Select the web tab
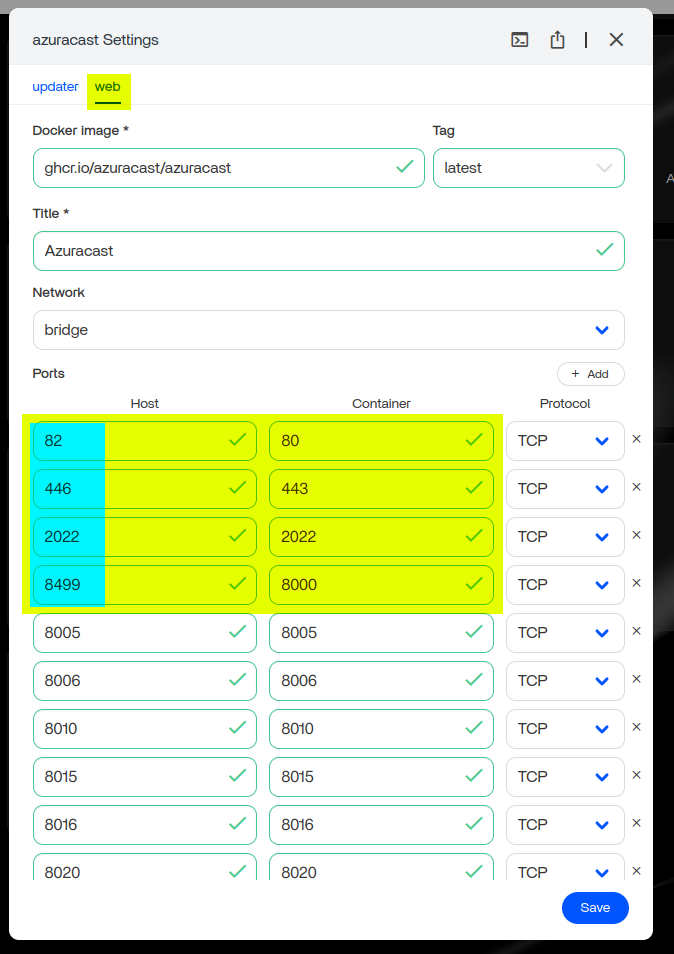This screenshot has height=954, width=674. pos(107,87)
